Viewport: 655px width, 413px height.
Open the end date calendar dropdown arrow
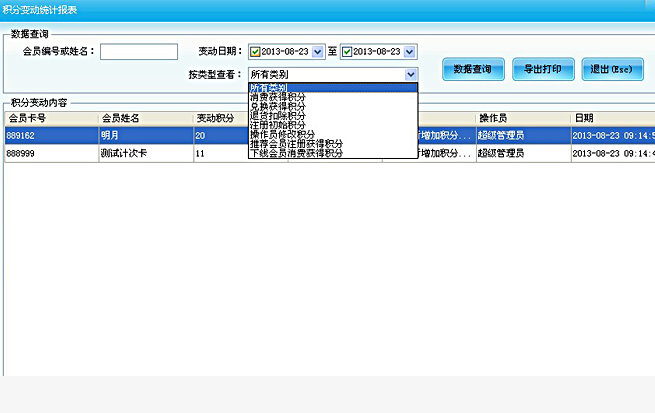409,52
